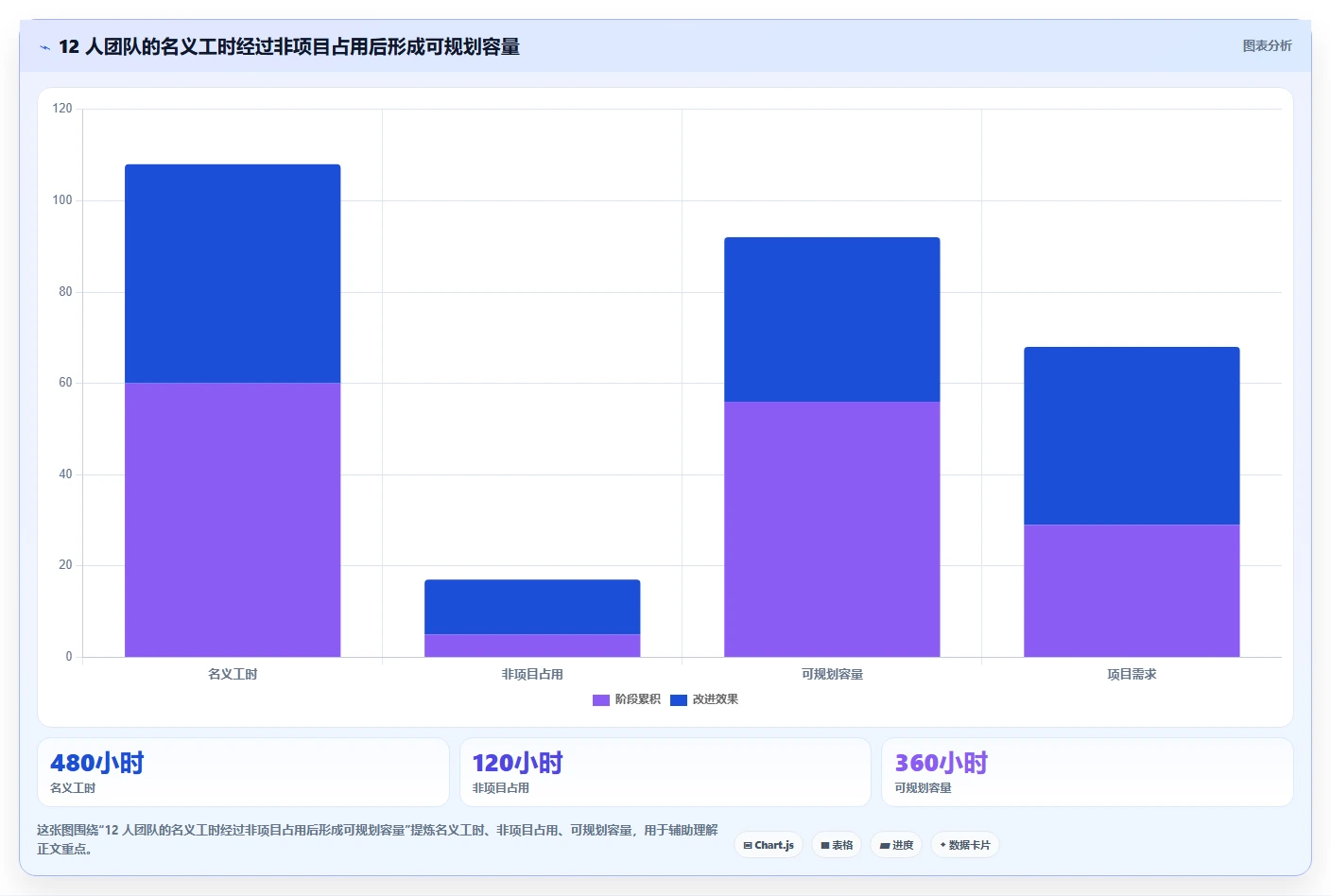The height and width of the screenshot is (896, 1331).
Task: Select the 表格 tag pill
Action: (837, 845)
